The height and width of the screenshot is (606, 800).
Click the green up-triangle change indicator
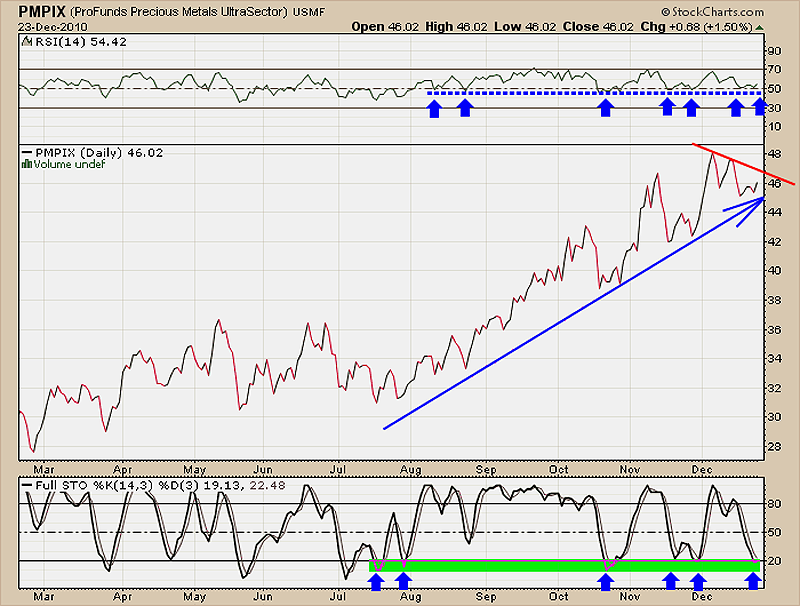760,28
